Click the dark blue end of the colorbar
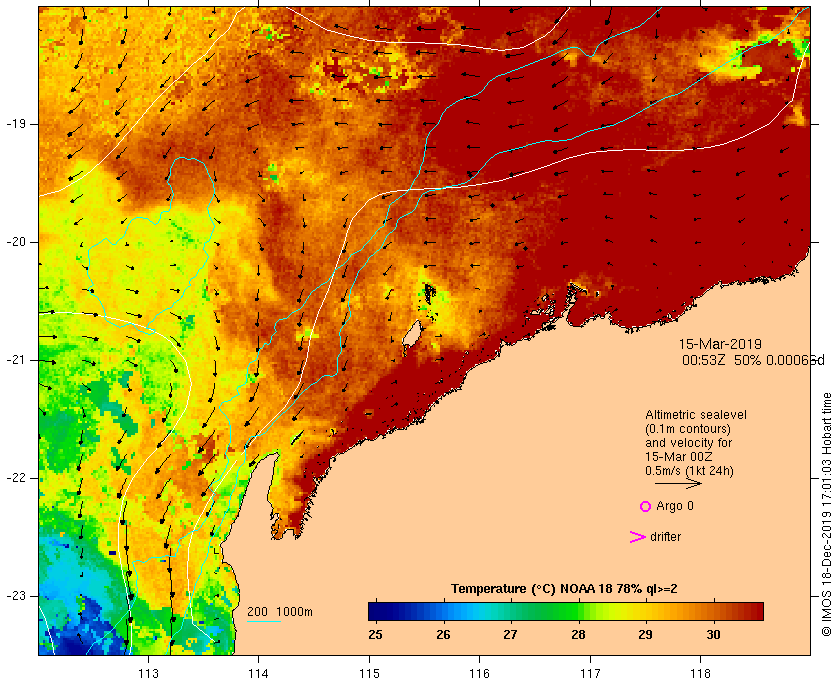This screenshot has height=680, width=840. click(377, 611)
